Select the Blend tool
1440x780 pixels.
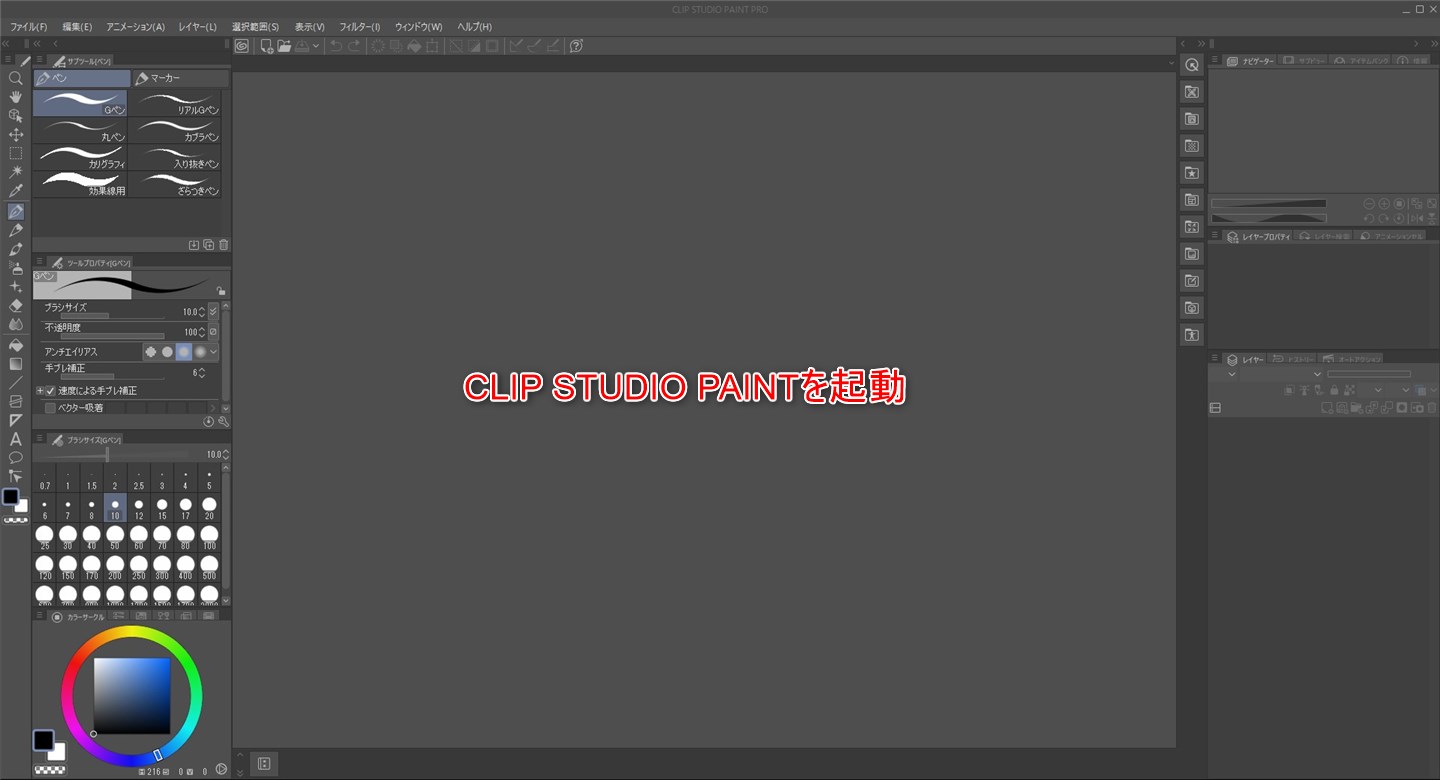point(15,325)
